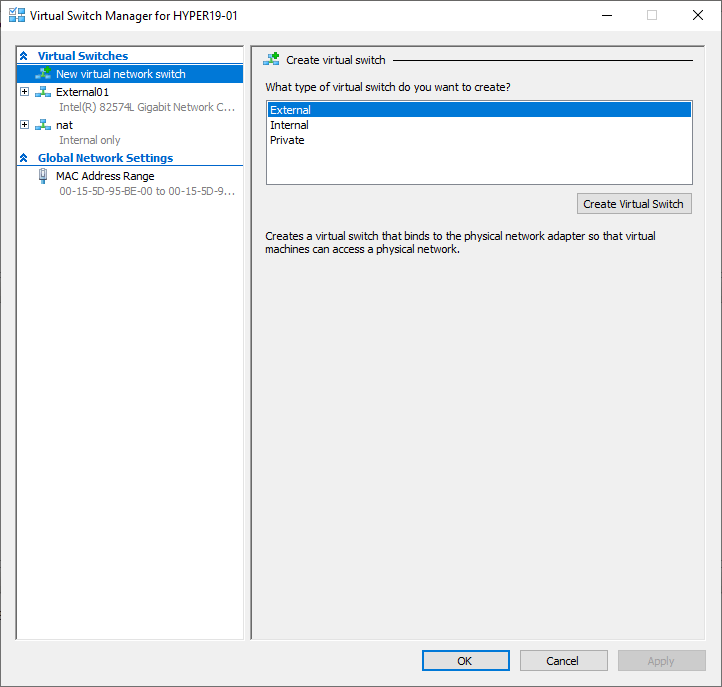This screenshot has height=687, width=722.
Task: Select Internal switch type in list
Action: 479,125
